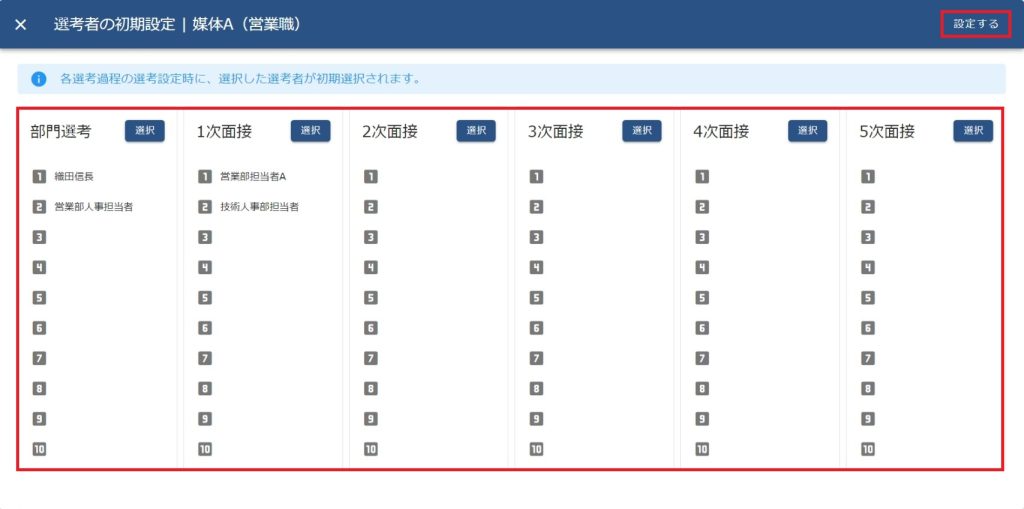Select 織田信長 in 部門選考 list

[73, 177]
